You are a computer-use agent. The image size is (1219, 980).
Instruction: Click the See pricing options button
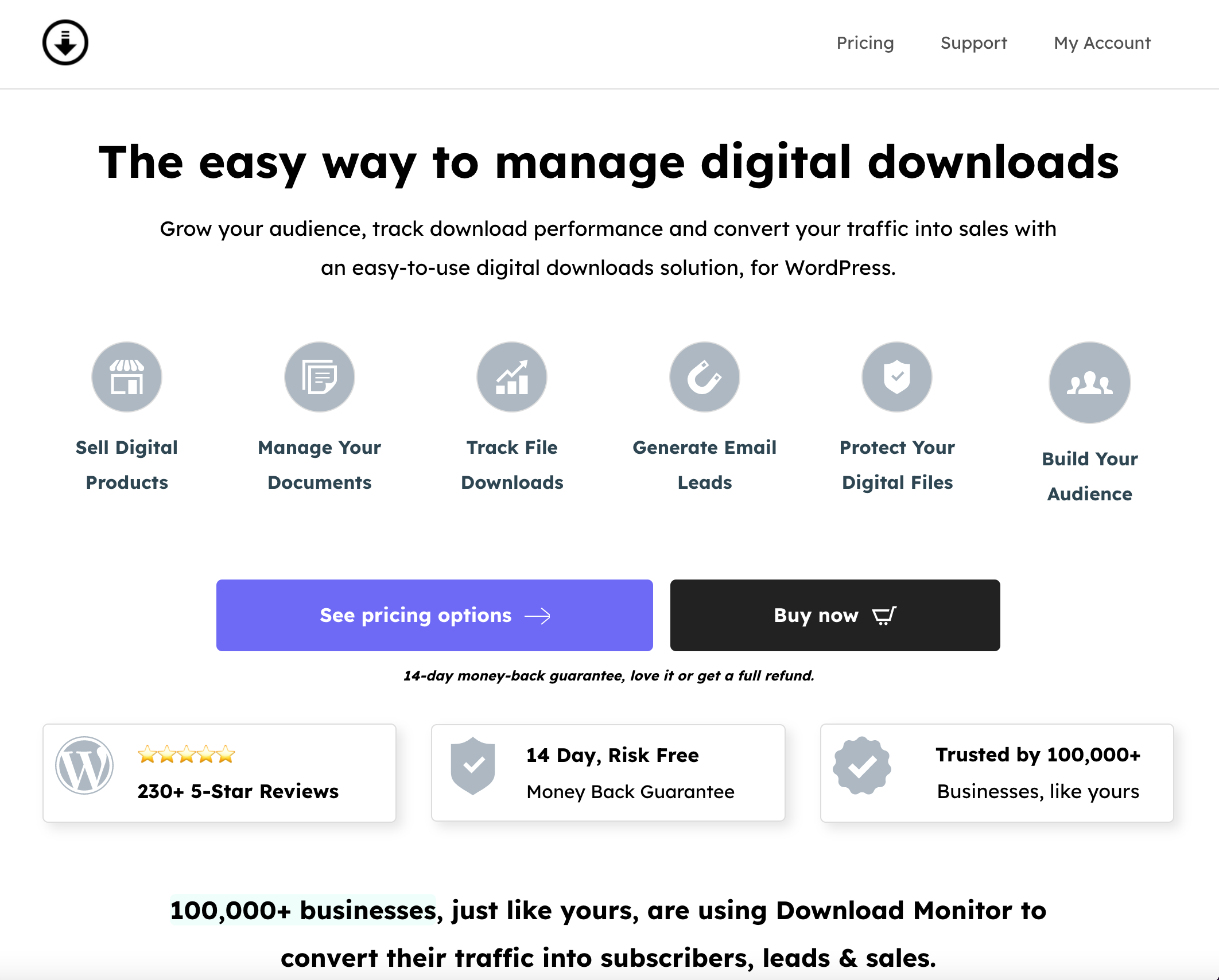[x=434, y=615]
